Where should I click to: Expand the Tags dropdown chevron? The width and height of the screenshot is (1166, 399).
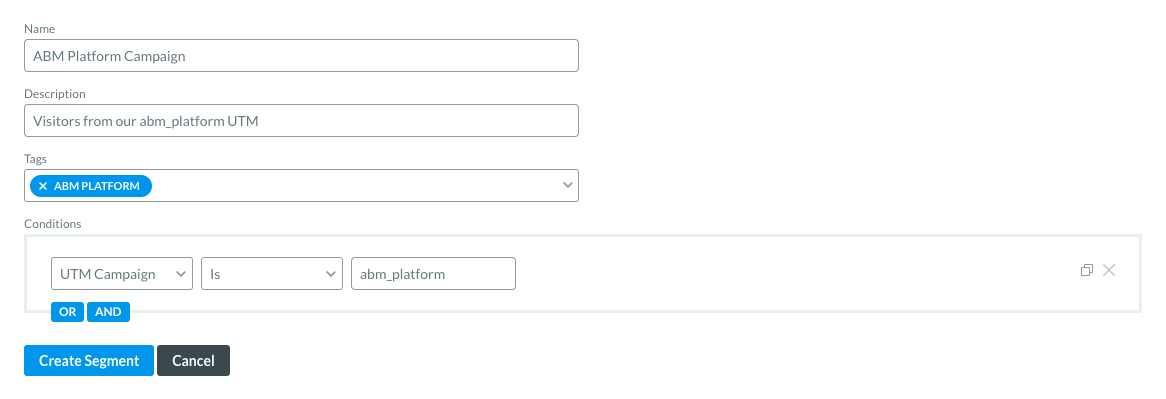point(567,185)
